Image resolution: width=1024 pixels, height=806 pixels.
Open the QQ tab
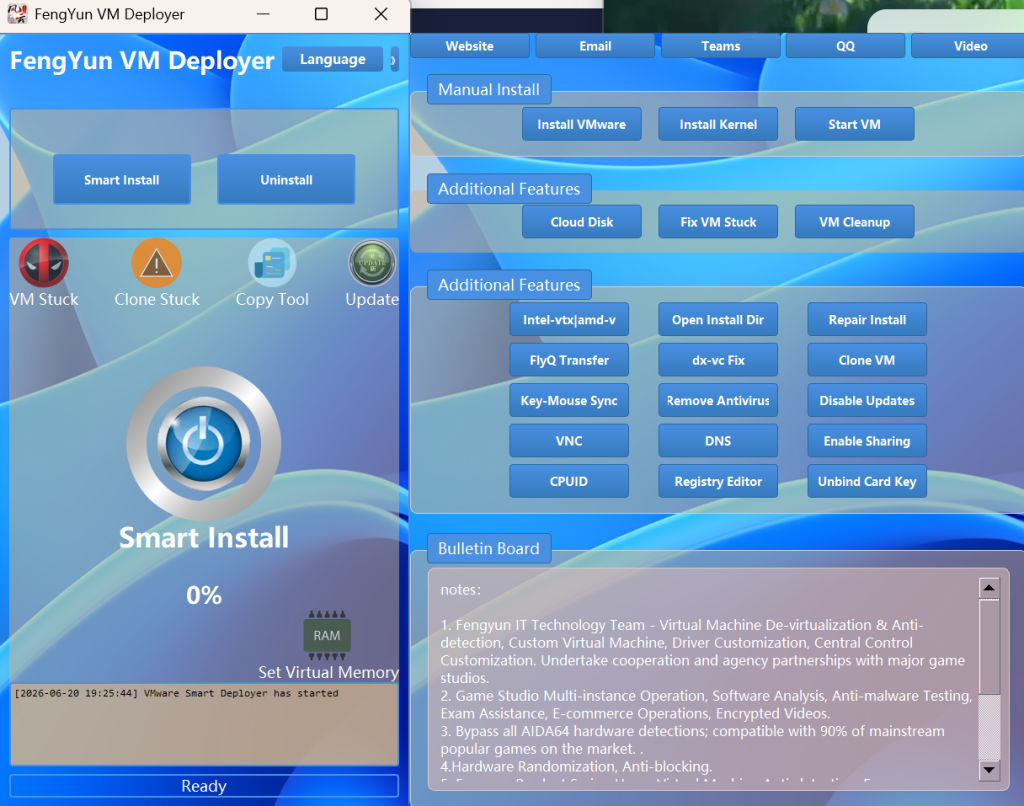(845, 46)
